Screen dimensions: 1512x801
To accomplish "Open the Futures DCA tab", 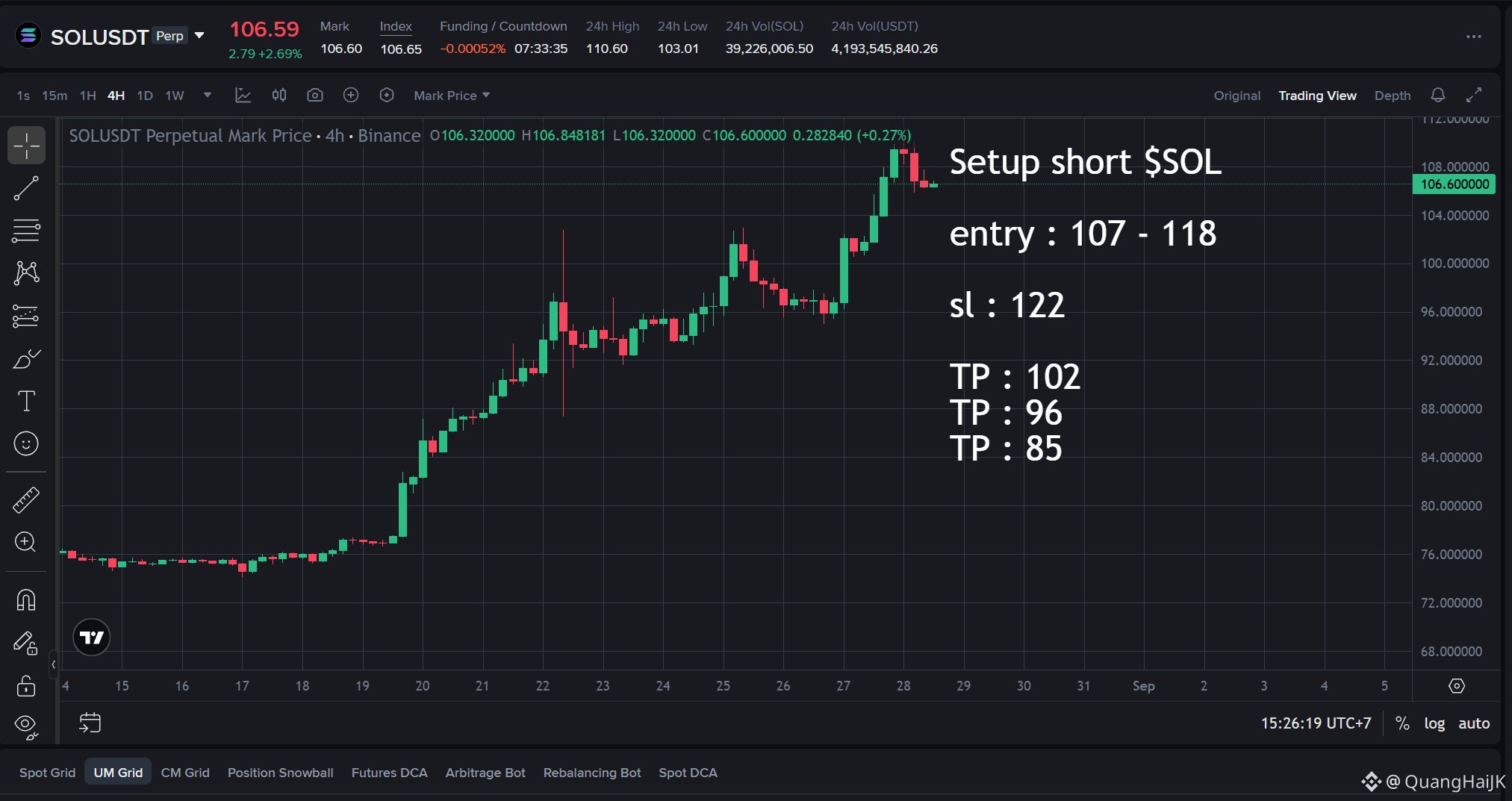I will tap(390, 773).
